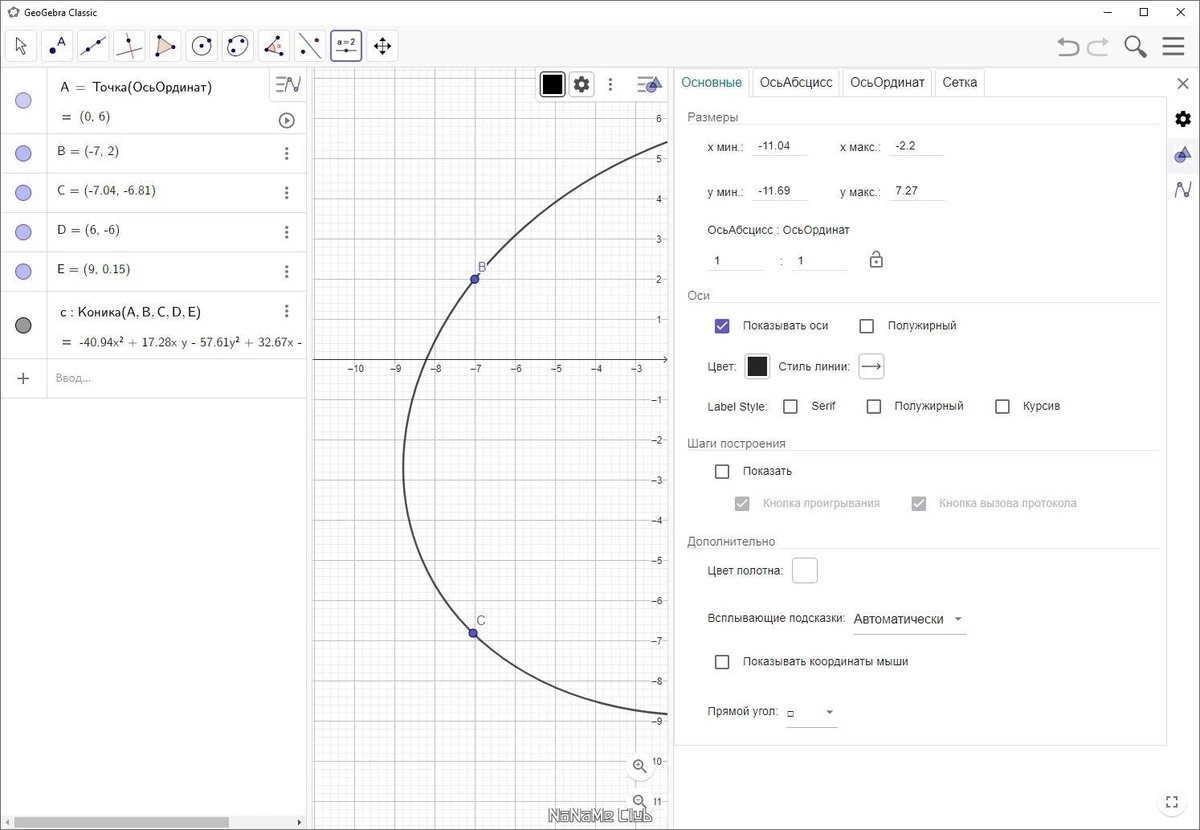Select the Point tool

(57, 46)
